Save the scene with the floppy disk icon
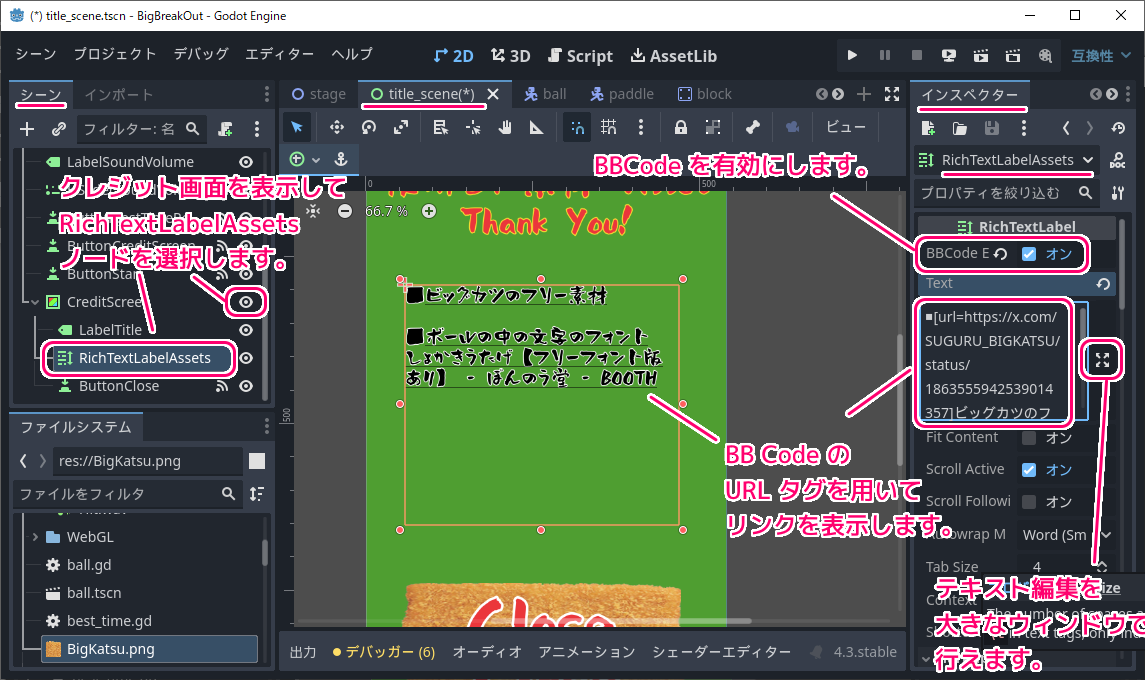The height and width of the screenshot is (680, 1145). pyautogui.click(x=991, y=128)
